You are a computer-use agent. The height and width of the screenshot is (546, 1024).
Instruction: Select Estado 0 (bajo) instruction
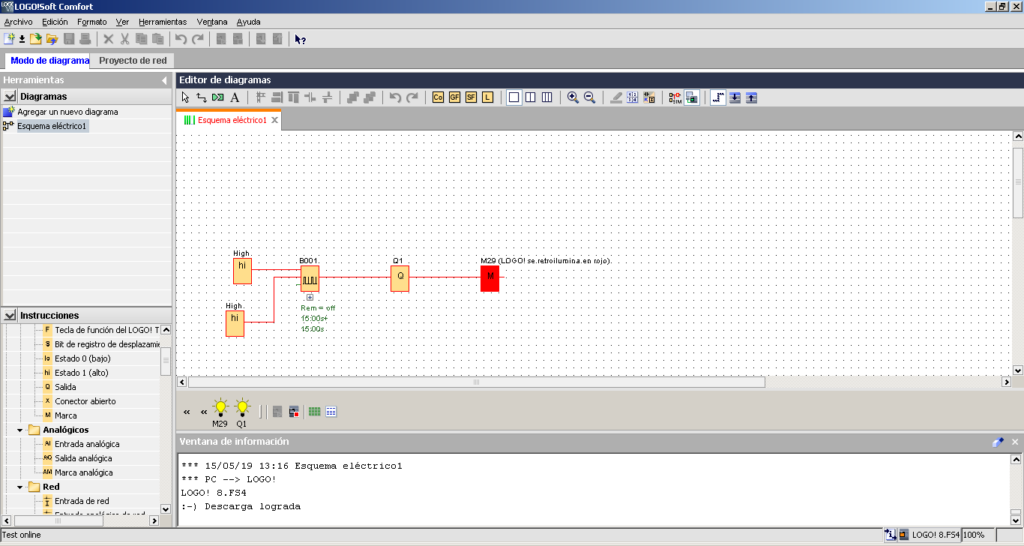point(82,359)
